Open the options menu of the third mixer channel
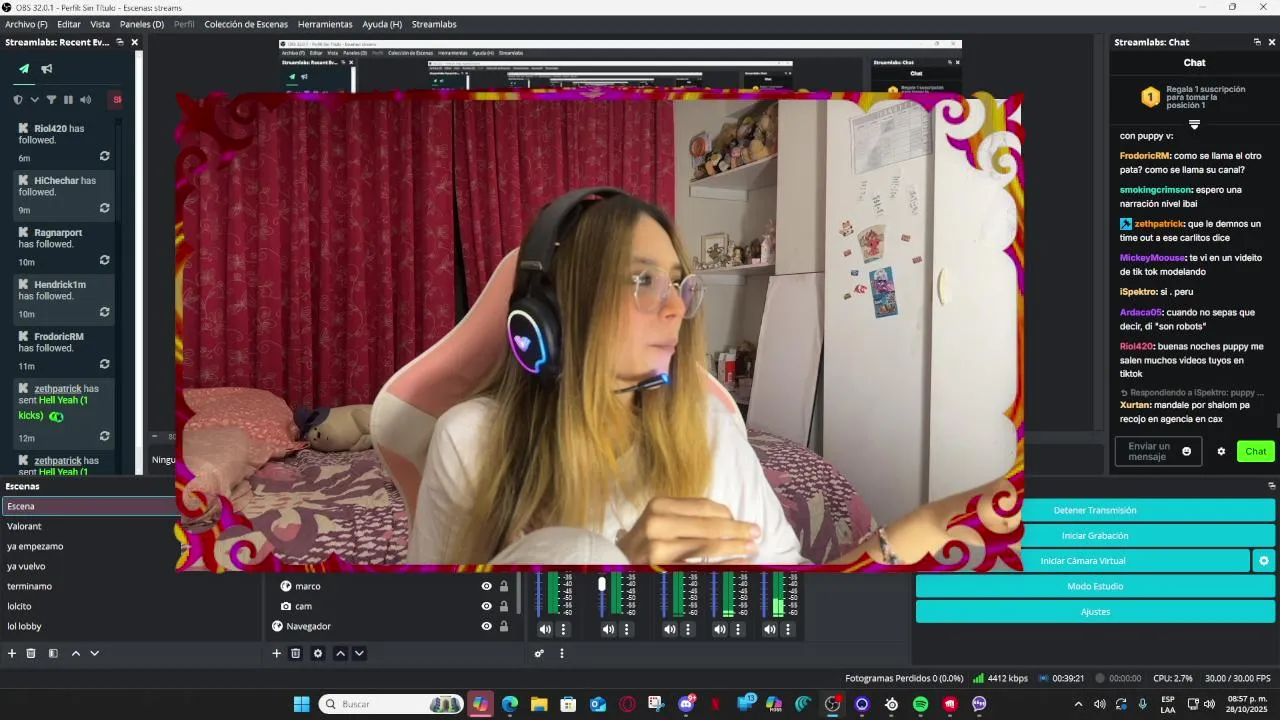Screen dimensions: 1280x720 [x=688, y=629]
